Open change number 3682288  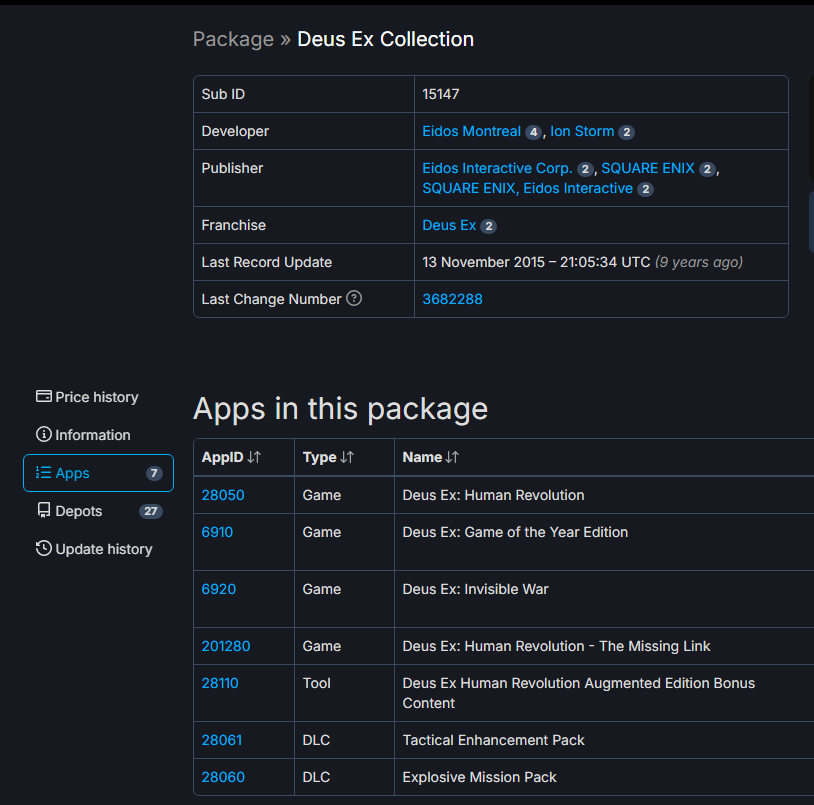click(452, 299)
